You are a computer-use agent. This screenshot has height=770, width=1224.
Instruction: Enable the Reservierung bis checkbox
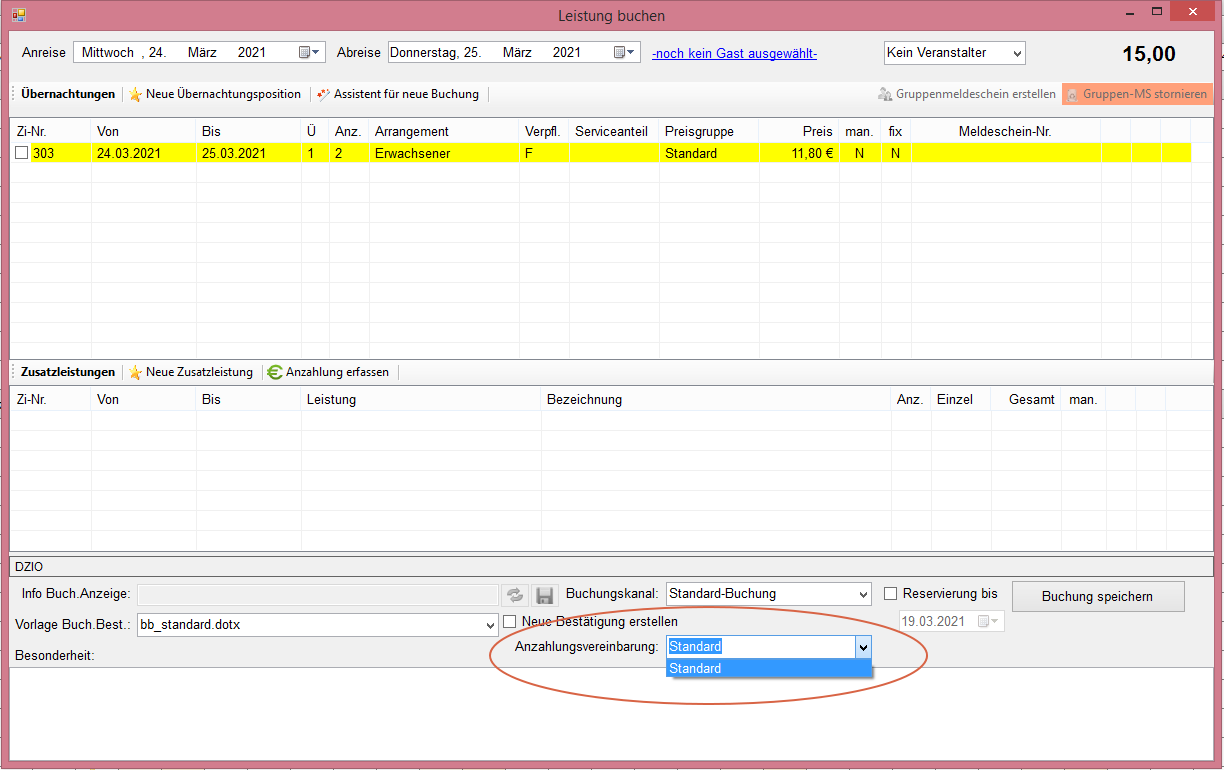[x=891, y=594]
